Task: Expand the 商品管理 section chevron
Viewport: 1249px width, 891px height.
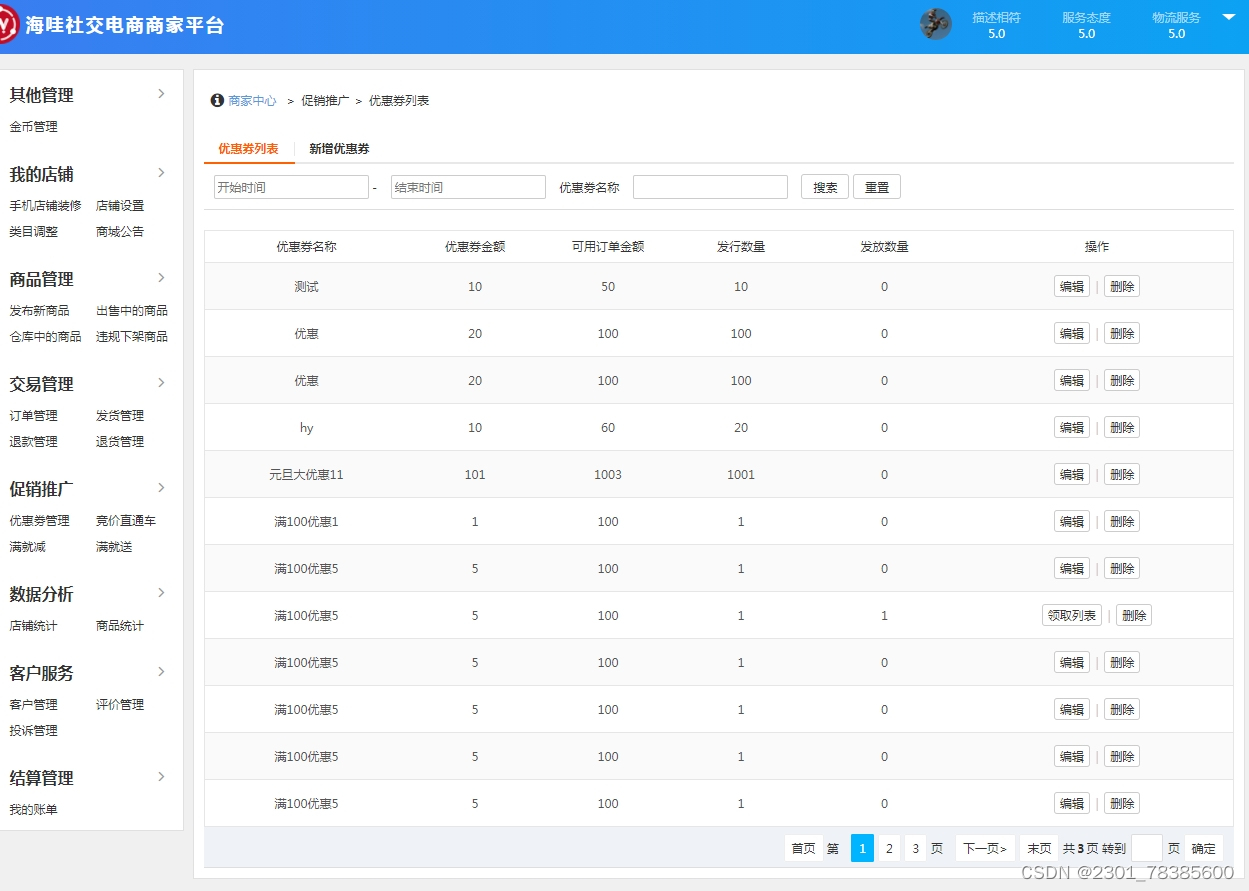Action: pyautogui.click(x=161, y=278)
